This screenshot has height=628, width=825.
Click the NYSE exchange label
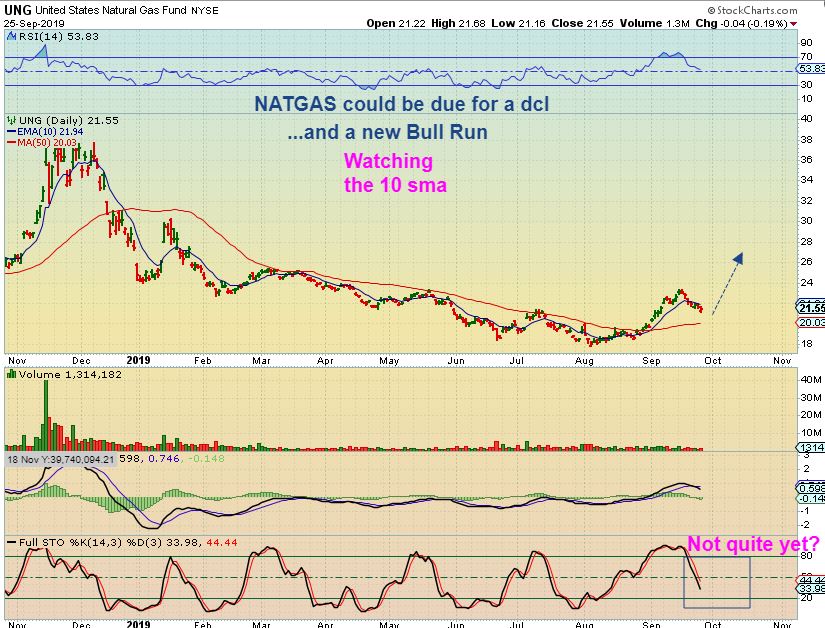pyautogui.click(x=205, y=11)
